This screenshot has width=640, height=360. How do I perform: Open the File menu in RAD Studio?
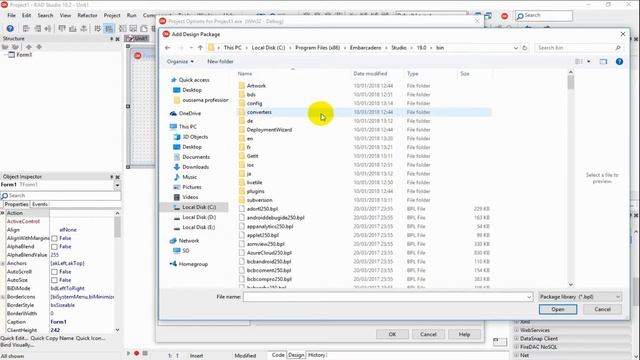coord(11,16)
